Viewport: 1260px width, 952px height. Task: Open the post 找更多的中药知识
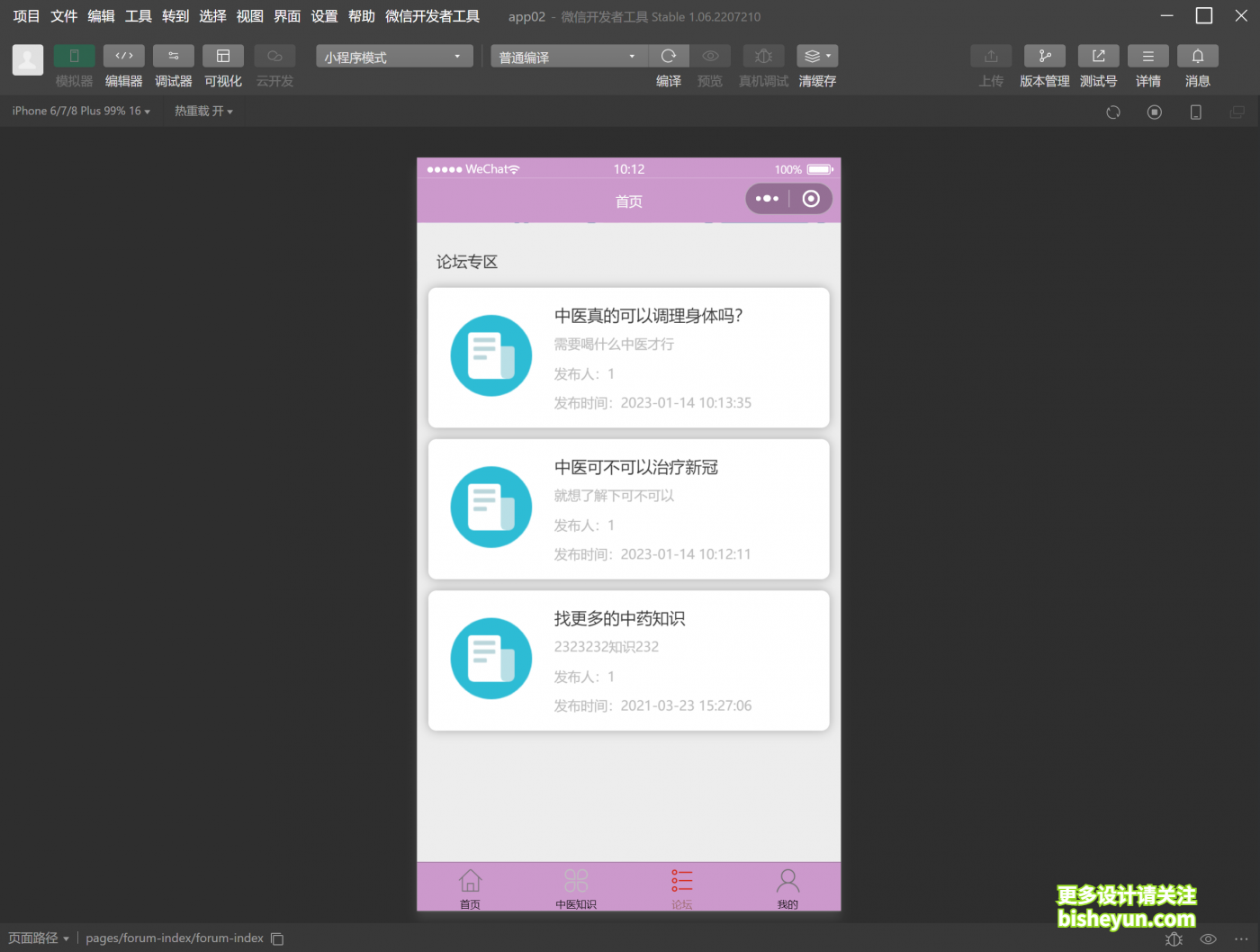(x=629, y=660)
